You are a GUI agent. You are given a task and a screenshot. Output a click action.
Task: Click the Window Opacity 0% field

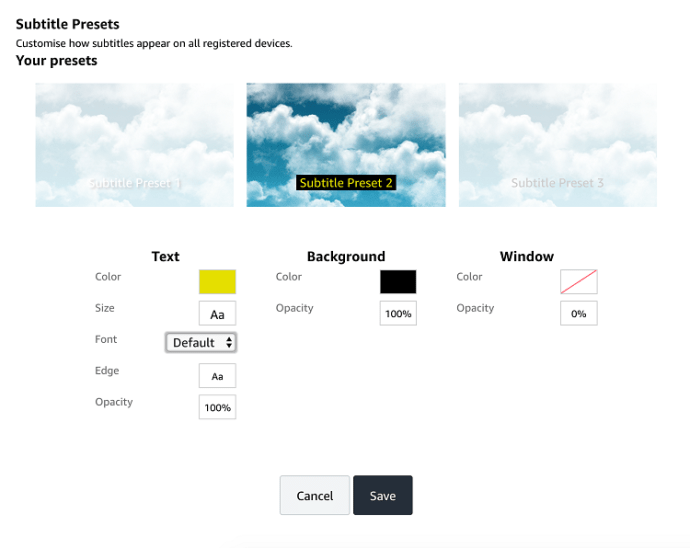point(579,314)
